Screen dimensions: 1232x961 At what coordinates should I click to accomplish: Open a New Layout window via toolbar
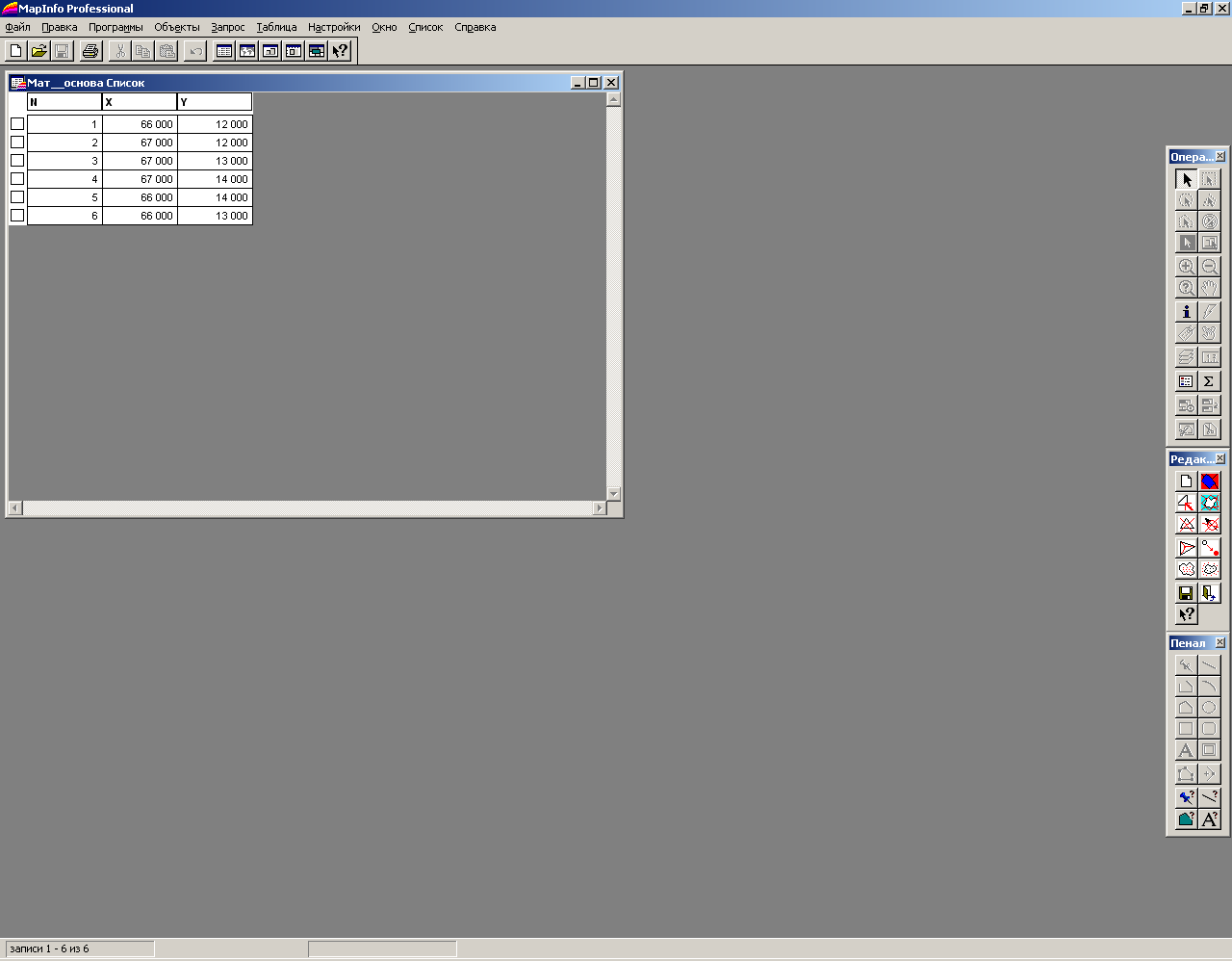point(294,51)
